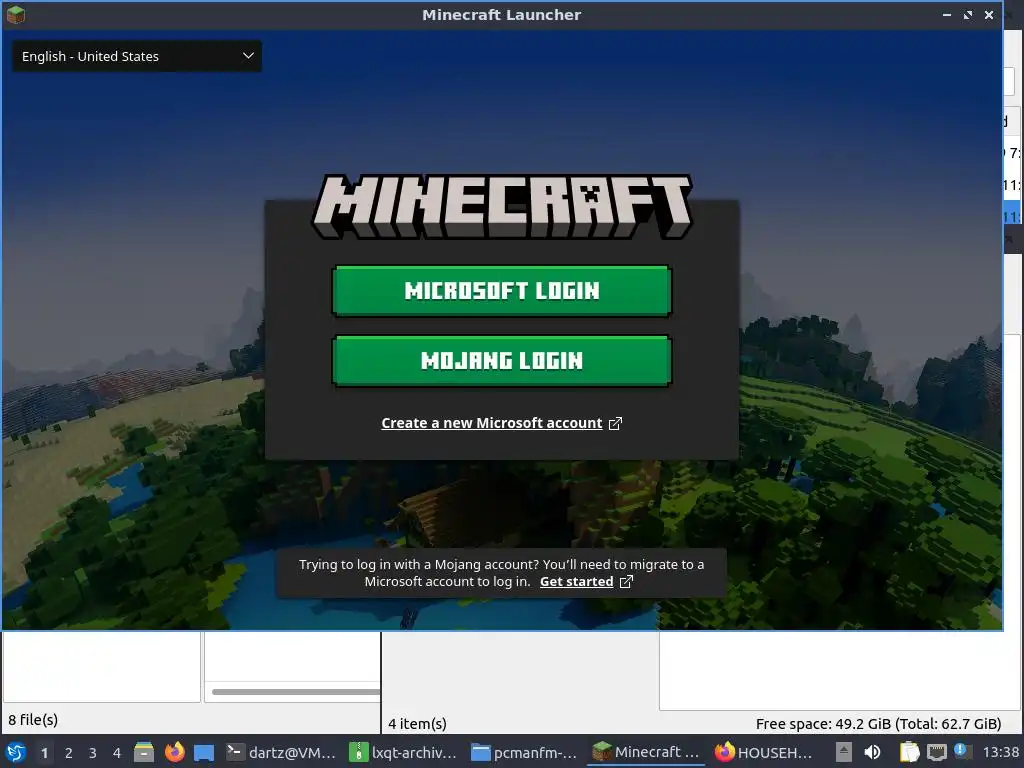Switch to the pcmanfm taskbar item
The width and height of the screenshot is (1024, 768).
click(x=525, y=752)
